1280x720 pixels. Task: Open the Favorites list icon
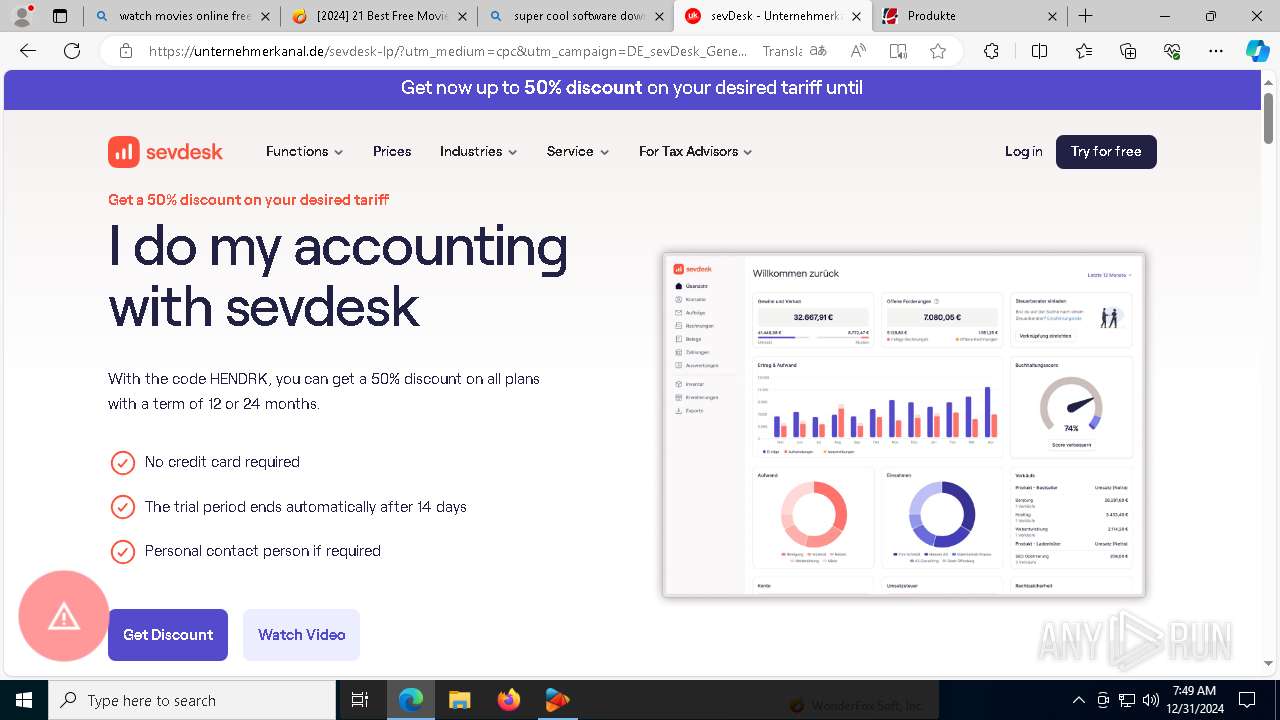coord(1084,51)
